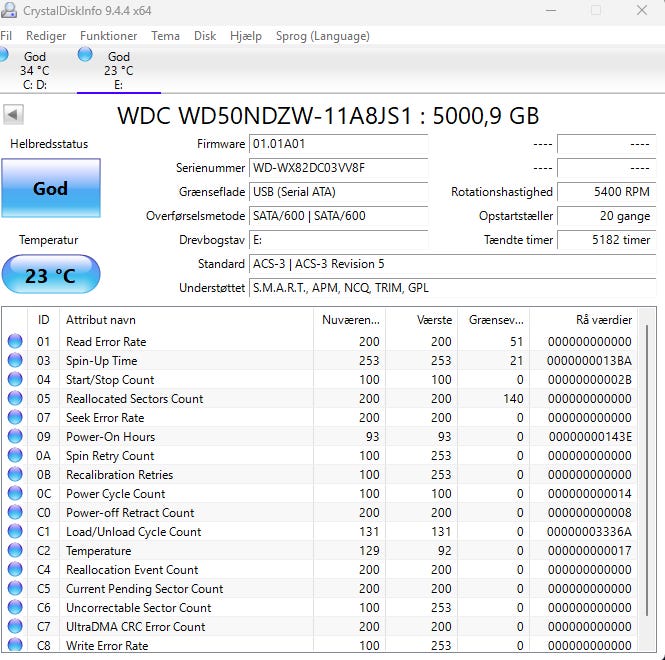Click the status orb for Current Pending Sector Count
Screen dimensions: 665x660
point(15,588)
